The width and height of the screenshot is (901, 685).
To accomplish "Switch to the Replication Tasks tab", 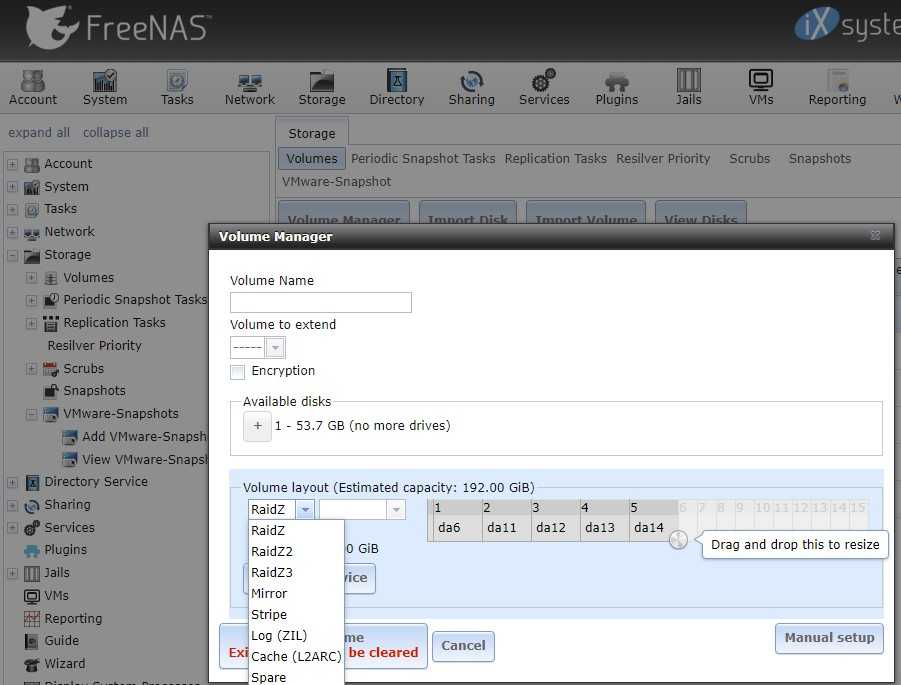I will (x=555, y=159).
